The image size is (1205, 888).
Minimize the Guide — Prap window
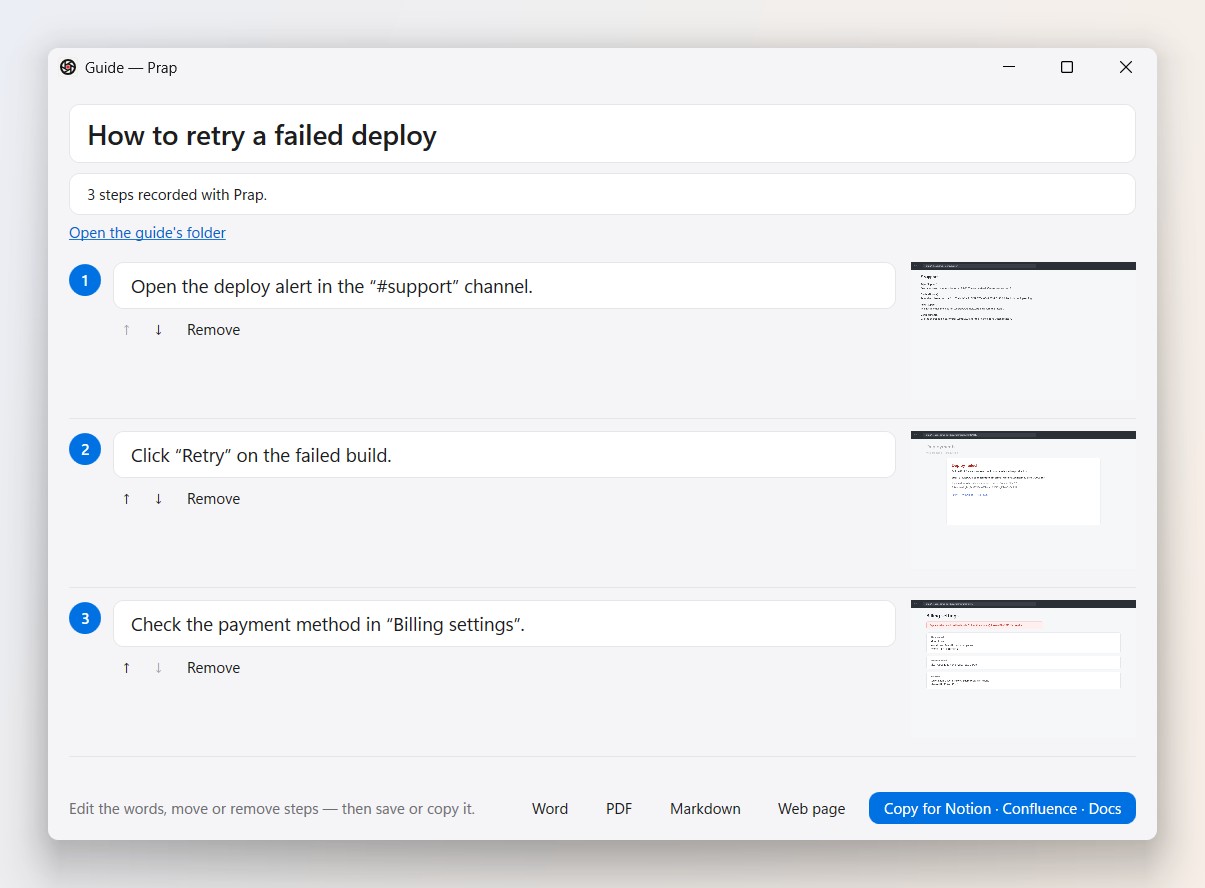1008,67
